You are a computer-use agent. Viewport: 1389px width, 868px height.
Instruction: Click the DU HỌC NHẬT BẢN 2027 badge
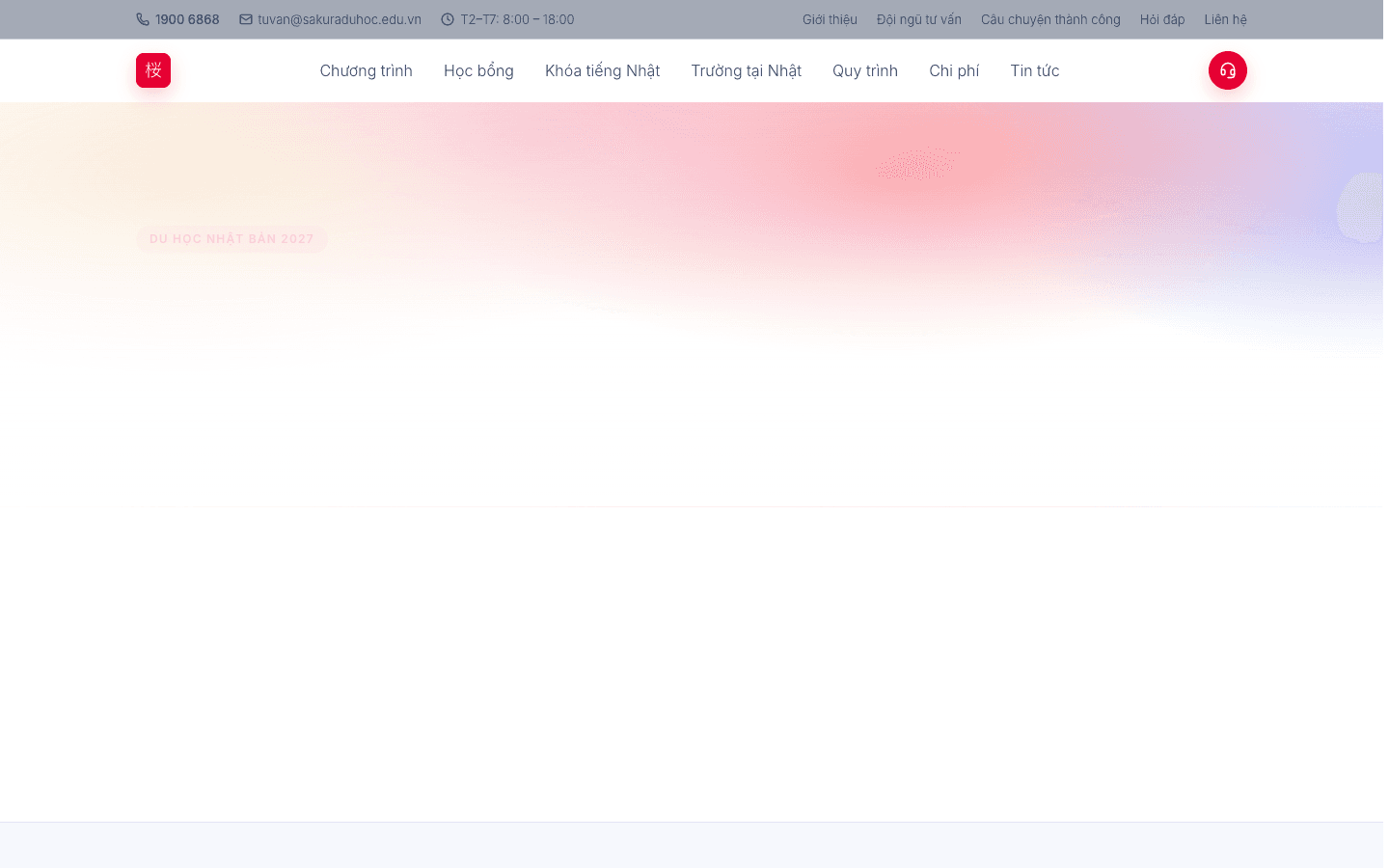(x=231, y=239)
